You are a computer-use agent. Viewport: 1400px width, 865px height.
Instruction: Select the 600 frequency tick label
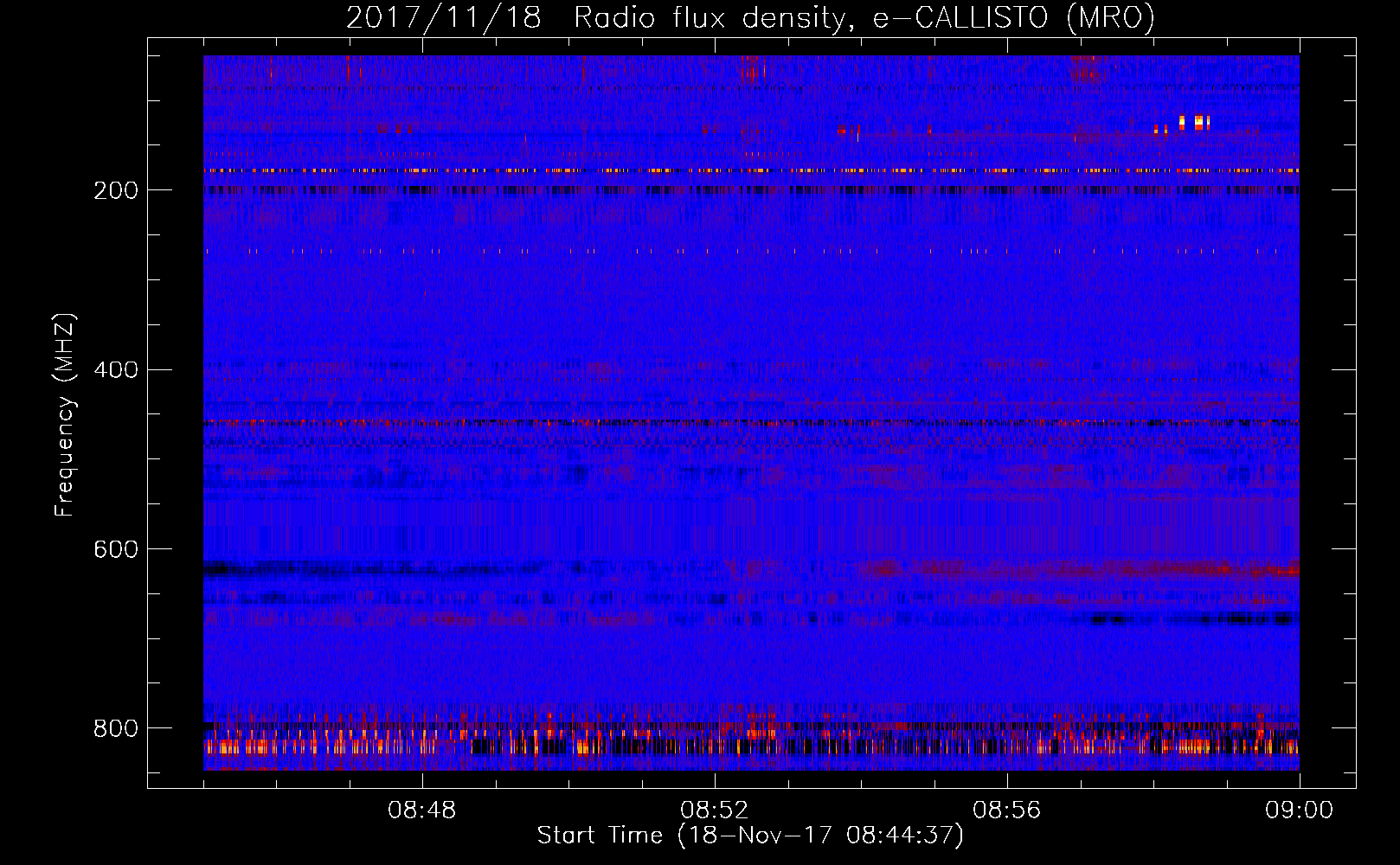pyautogui.click(x=116, y=549)
